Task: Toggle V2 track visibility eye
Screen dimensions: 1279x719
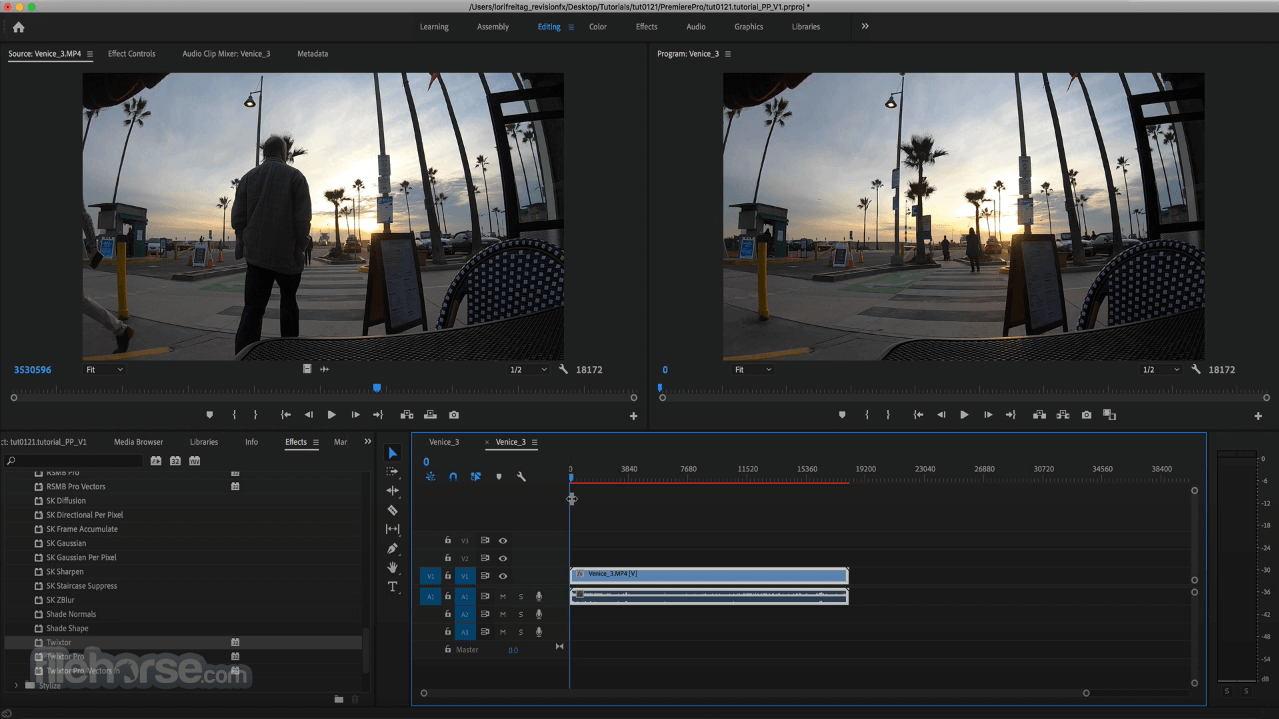Action: [x=501, y=558]
